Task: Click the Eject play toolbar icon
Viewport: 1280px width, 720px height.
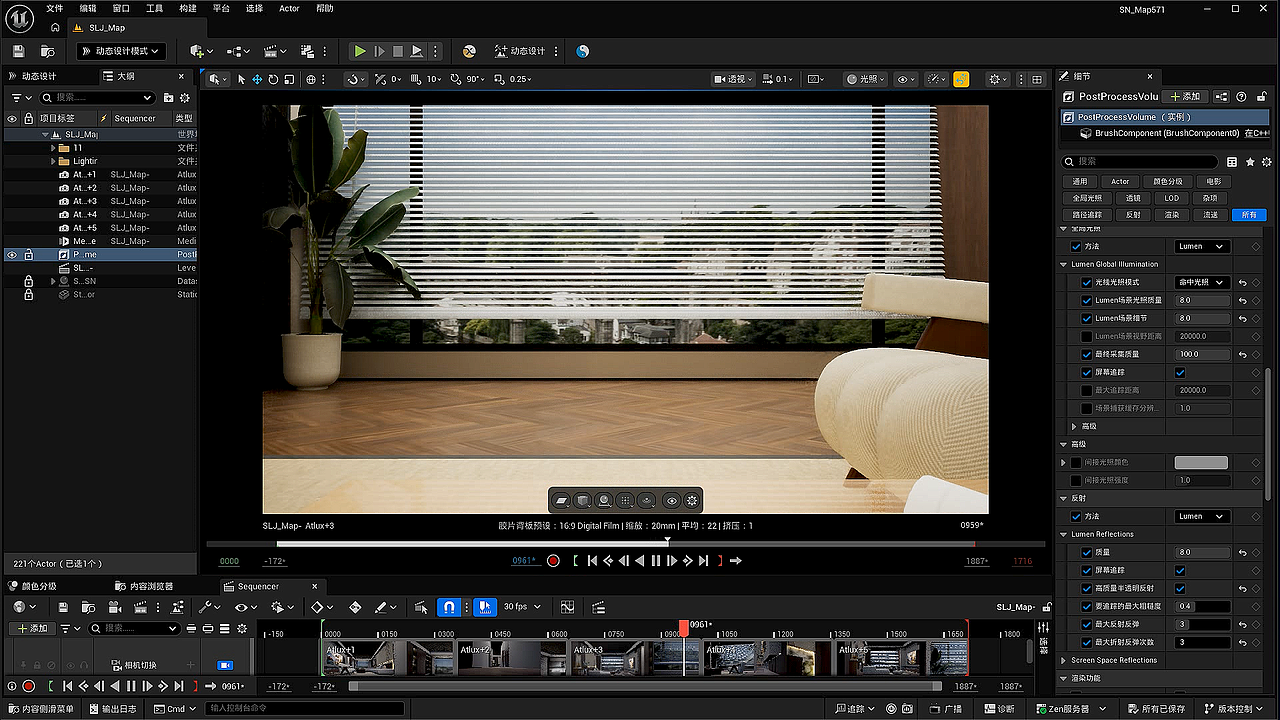Action: [417, 51]
